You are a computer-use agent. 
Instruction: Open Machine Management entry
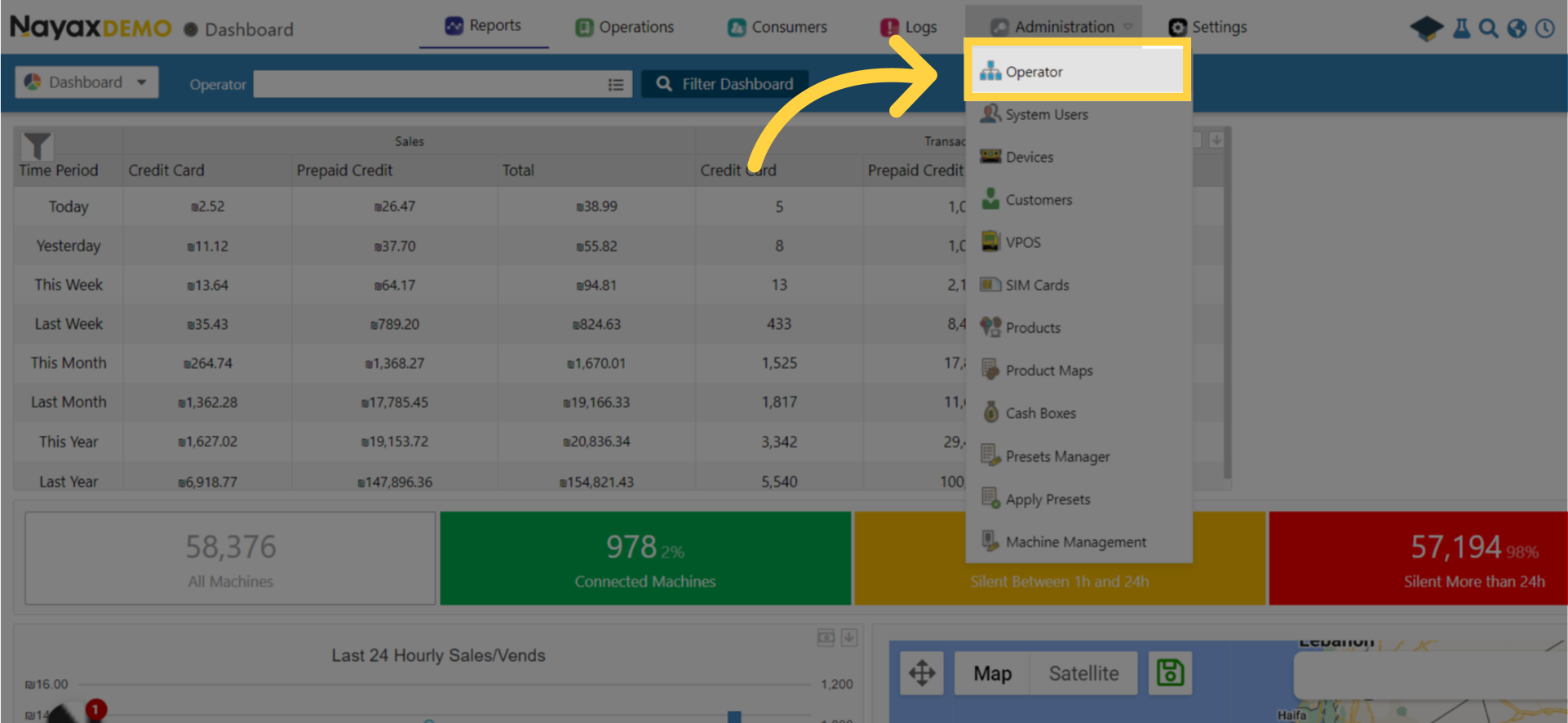click(1077, 542)
